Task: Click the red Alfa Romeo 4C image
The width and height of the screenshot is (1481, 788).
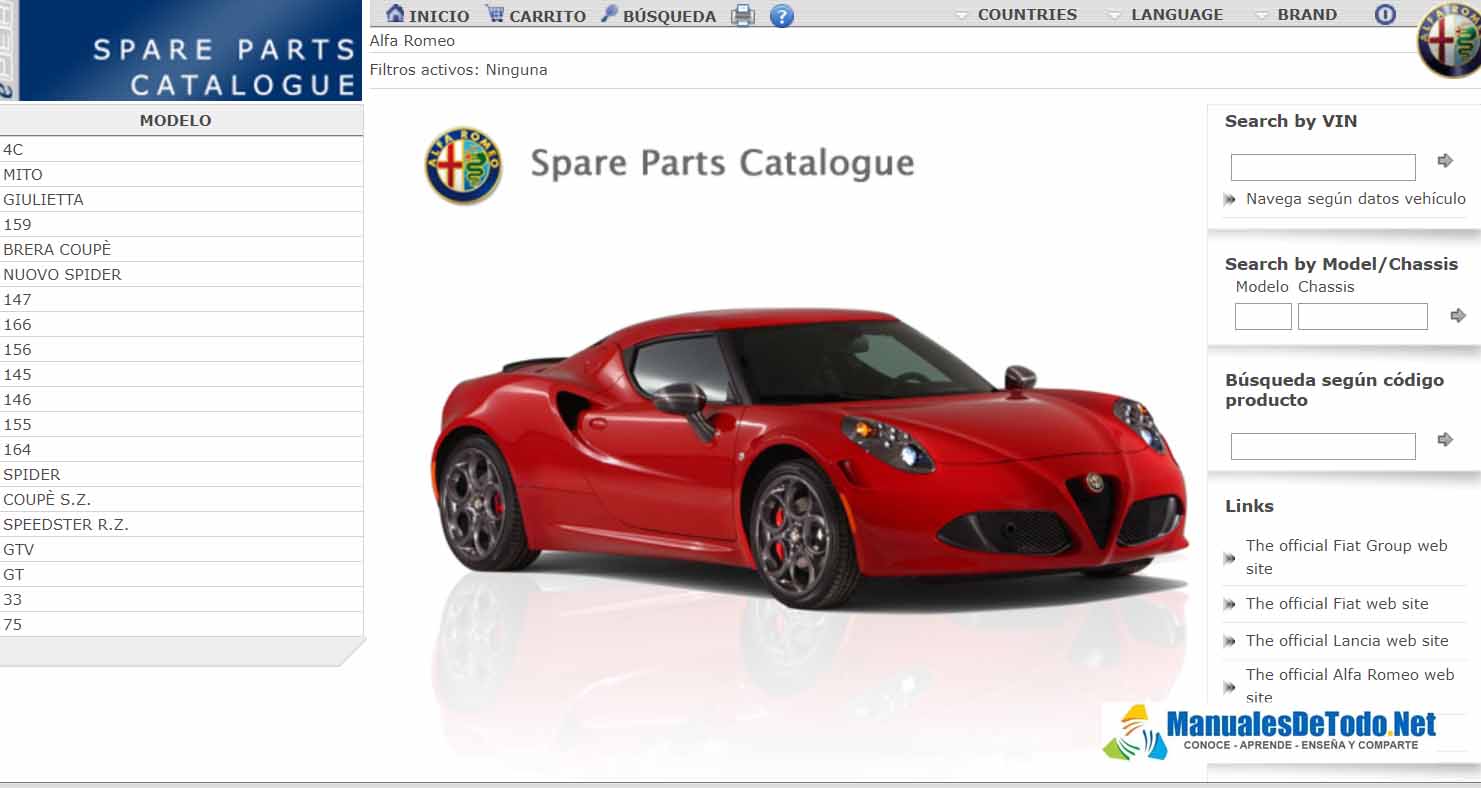Action: tap(810, 457)
